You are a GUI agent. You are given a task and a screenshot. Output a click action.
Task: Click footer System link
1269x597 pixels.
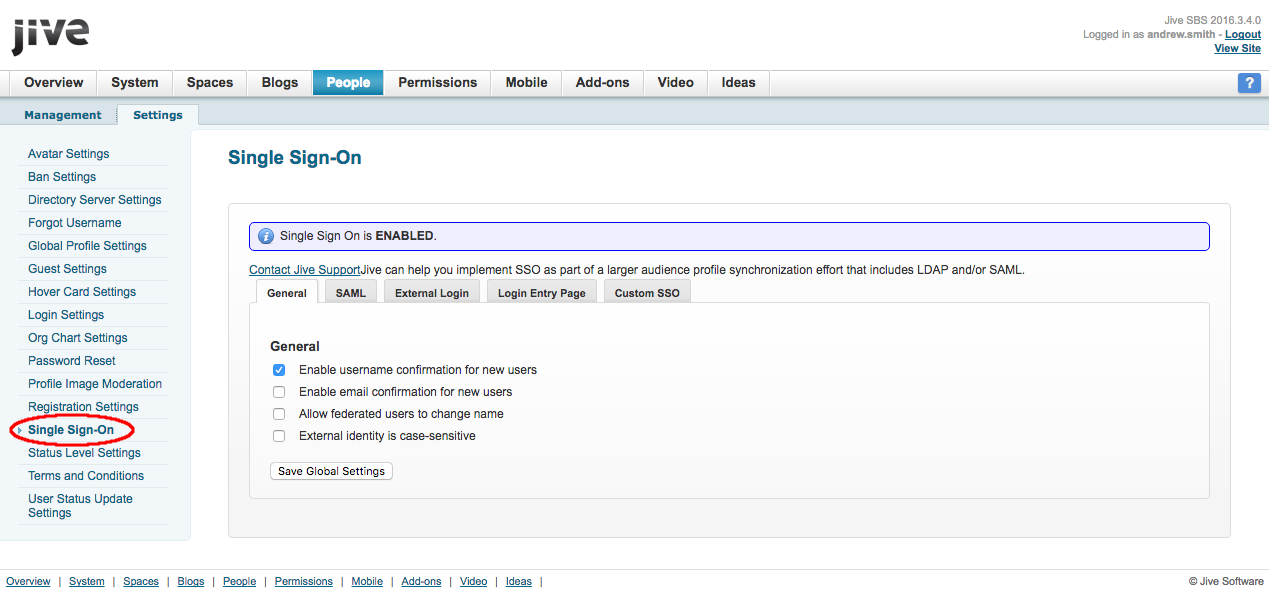87,581
